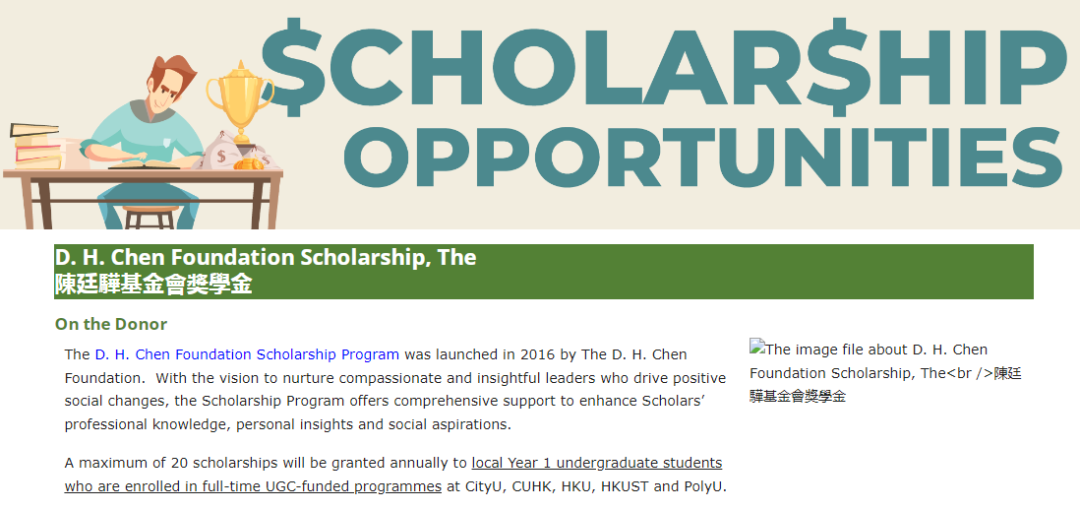This screenshot has width=1080, height=510.
Task: Click underlined text local Year 1 undergraduate students
Action: (596, 462)
